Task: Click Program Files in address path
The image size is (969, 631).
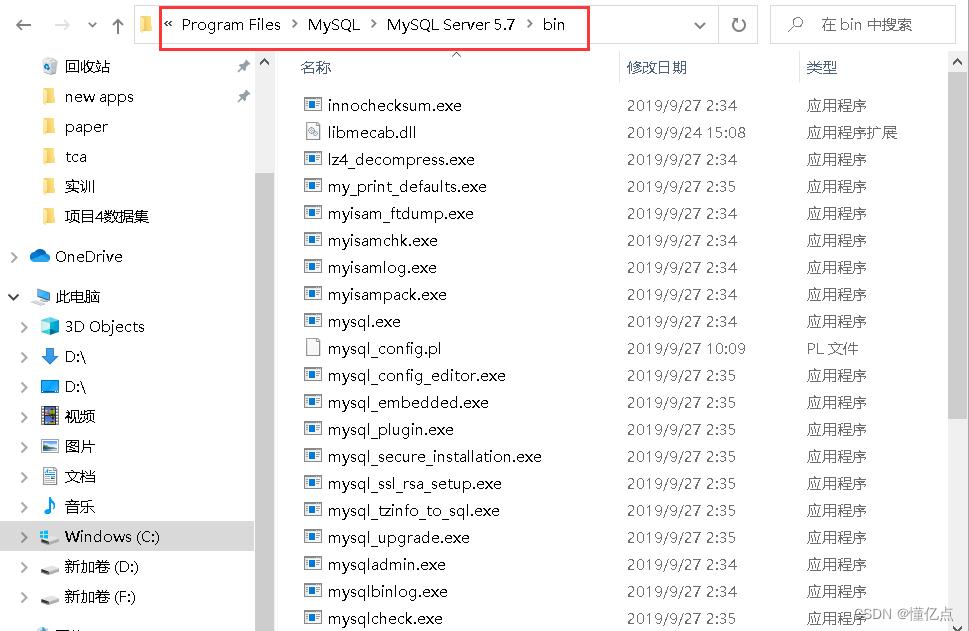Action: pyautogui.click(x=231, y=25)
